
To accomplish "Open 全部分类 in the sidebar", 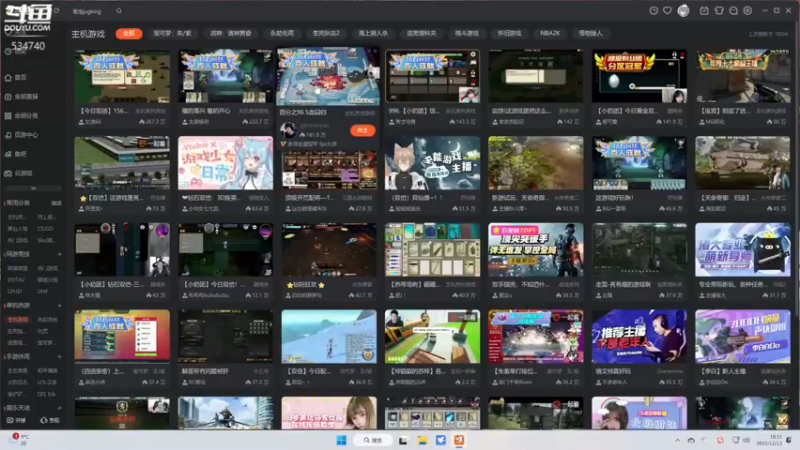I will click(x=21, y=116).
